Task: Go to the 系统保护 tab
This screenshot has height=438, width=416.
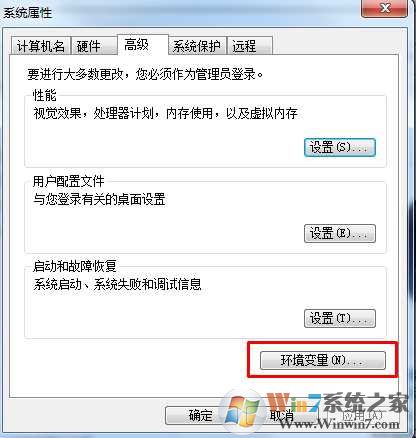Action: (197, 46)
